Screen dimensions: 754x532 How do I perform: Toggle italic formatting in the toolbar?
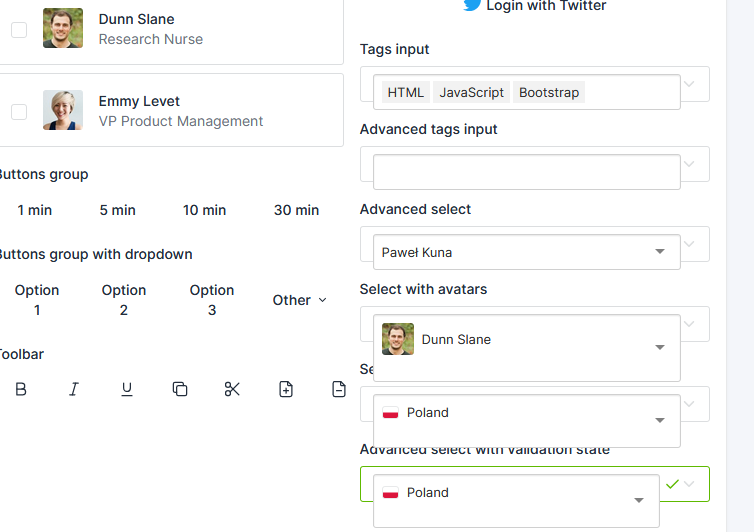tap(74, 389)
